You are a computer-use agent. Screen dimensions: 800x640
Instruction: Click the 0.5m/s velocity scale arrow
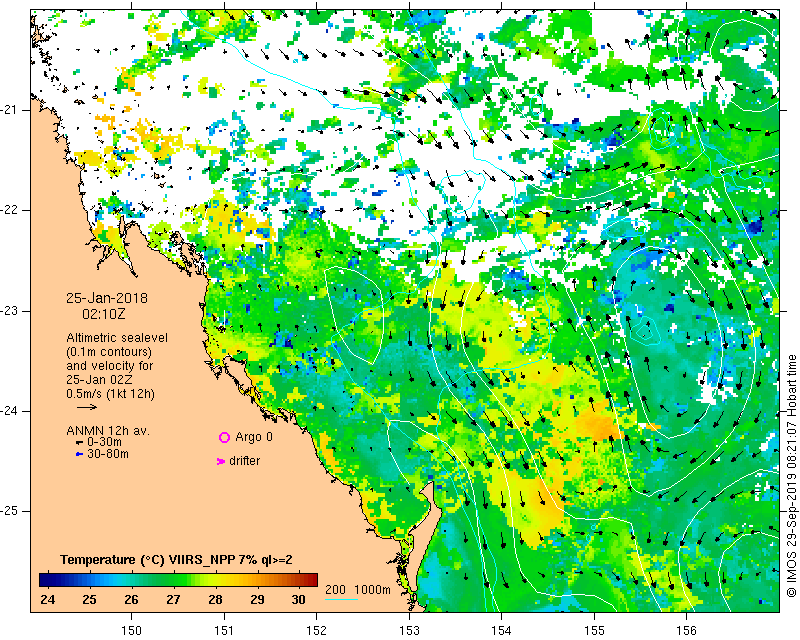pos(87,407)
